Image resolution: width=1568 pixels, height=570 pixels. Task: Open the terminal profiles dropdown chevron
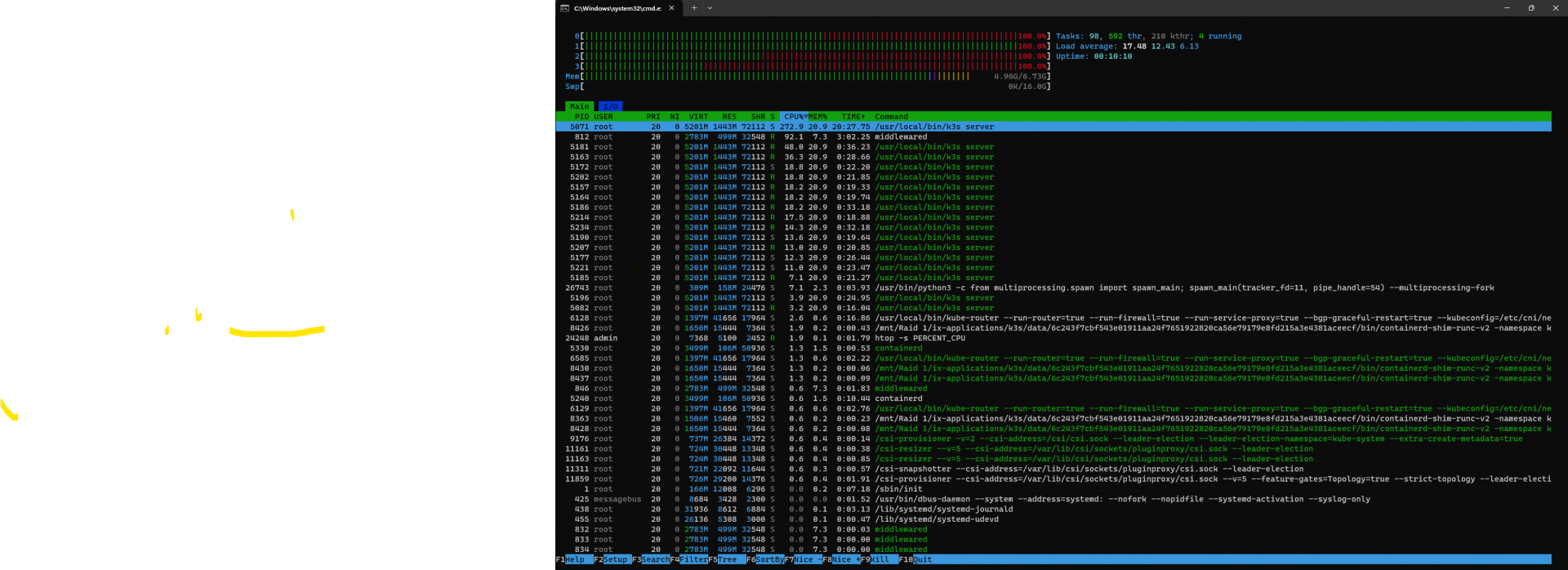click(710, 8)
